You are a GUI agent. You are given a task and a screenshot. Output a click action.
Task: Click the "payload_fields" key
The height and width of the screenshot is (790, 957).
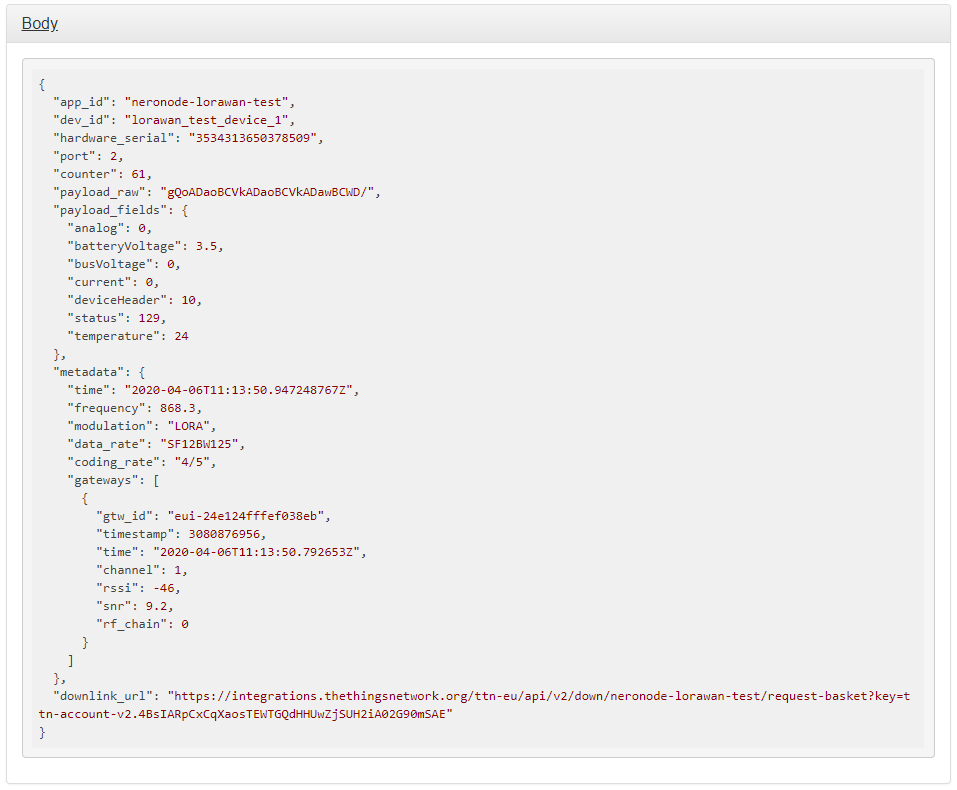tap(110, 210)
